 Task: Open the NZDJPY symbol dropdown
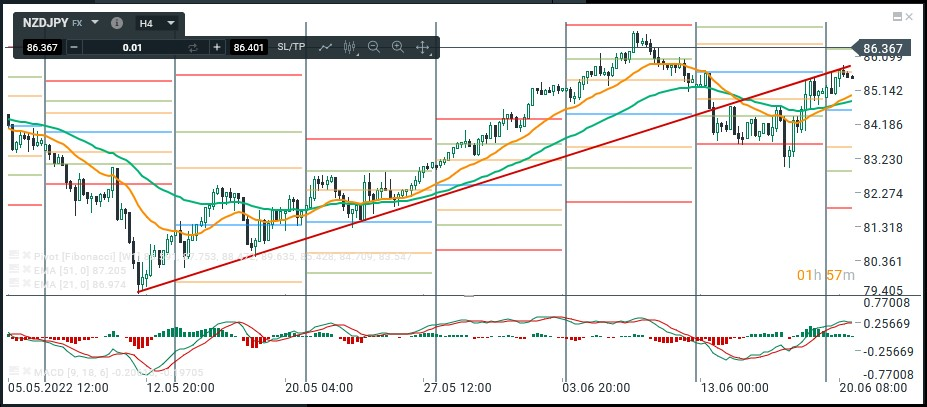pos(95,22)
